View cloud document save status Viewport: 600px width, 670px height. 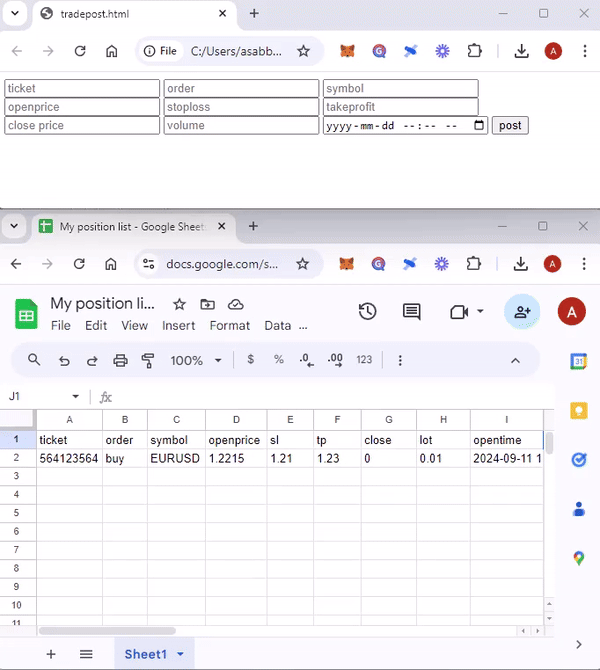[235, 304]
